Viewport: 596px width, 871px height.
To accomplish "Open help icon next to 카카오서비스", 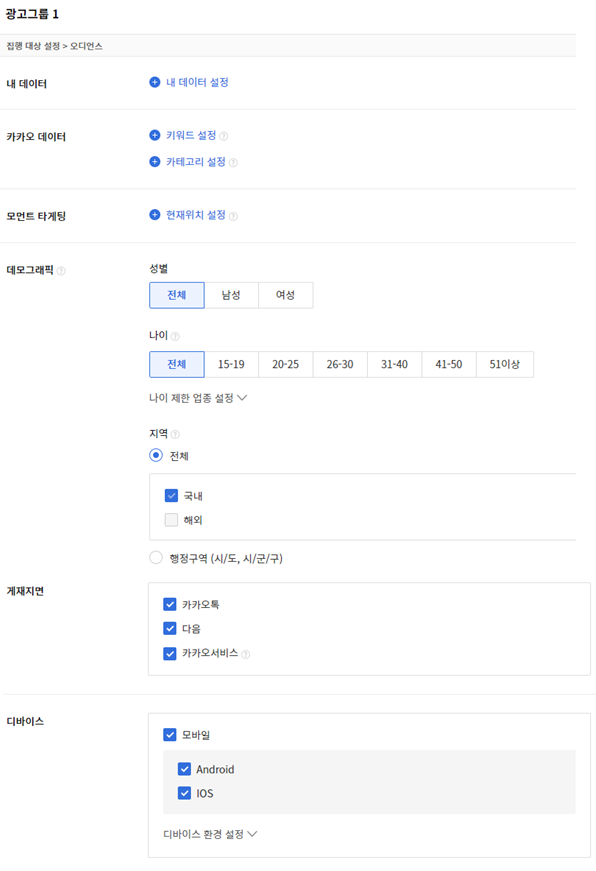I will (246, 654).
